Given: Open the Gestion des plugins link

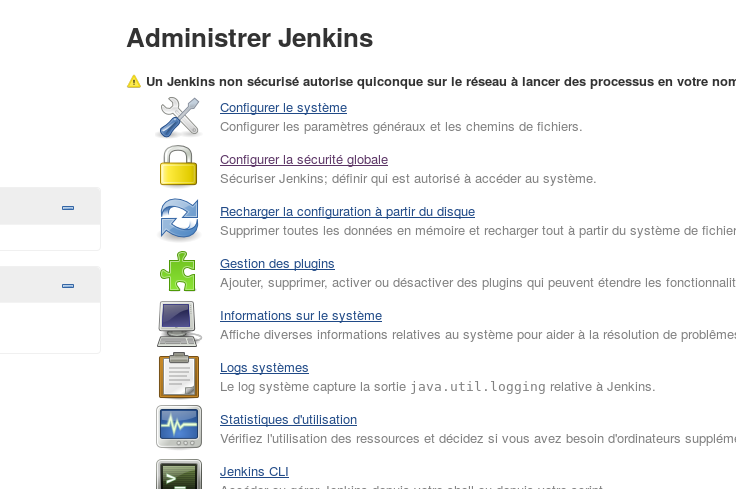Looking at the screenshot, I should [x=277, y=264].
